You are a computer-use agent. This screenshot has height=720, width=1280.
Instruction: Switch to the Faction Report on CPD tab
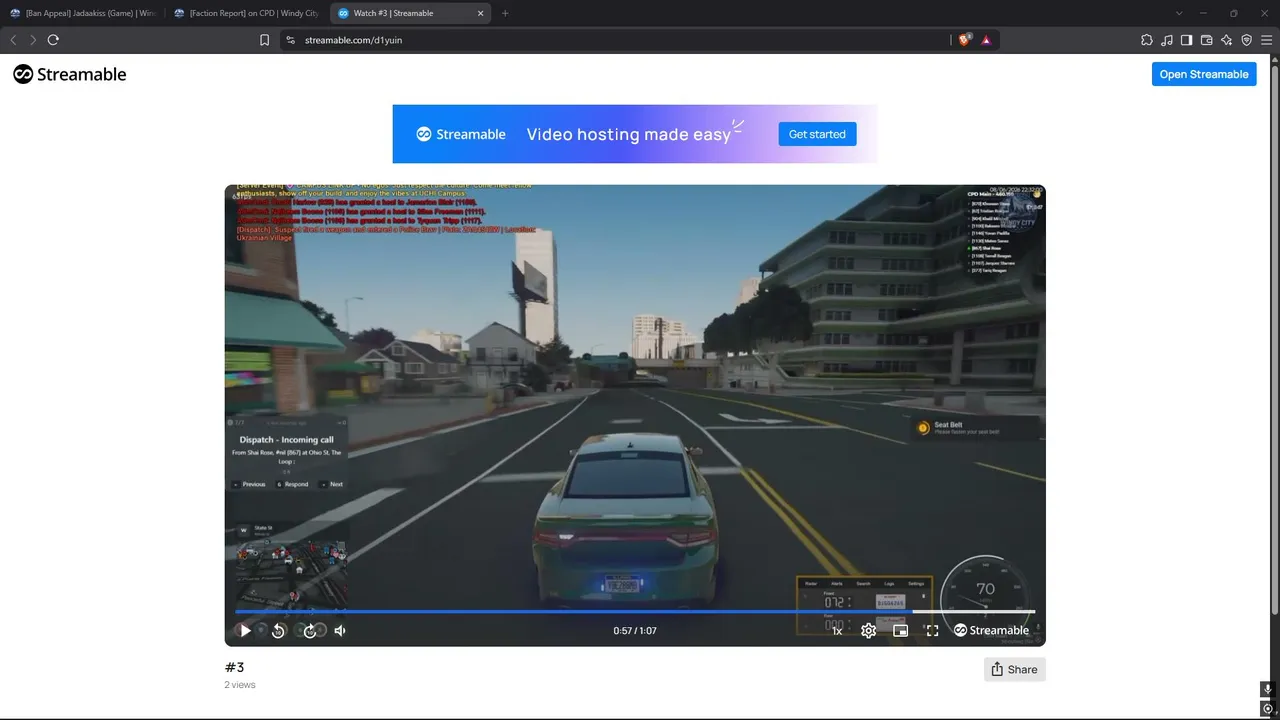pos(246,13)
